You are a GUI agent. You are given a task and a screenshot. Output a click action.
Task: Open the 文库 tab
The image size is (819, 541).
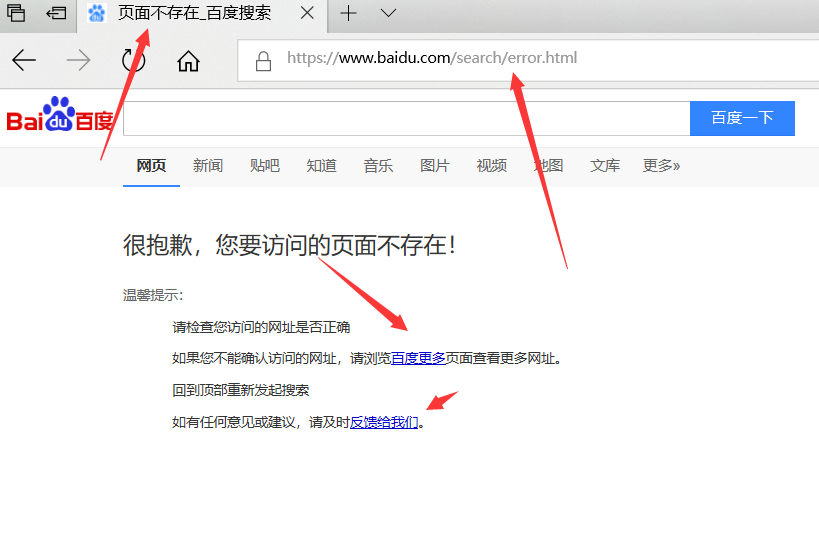(x=605, y=166)
